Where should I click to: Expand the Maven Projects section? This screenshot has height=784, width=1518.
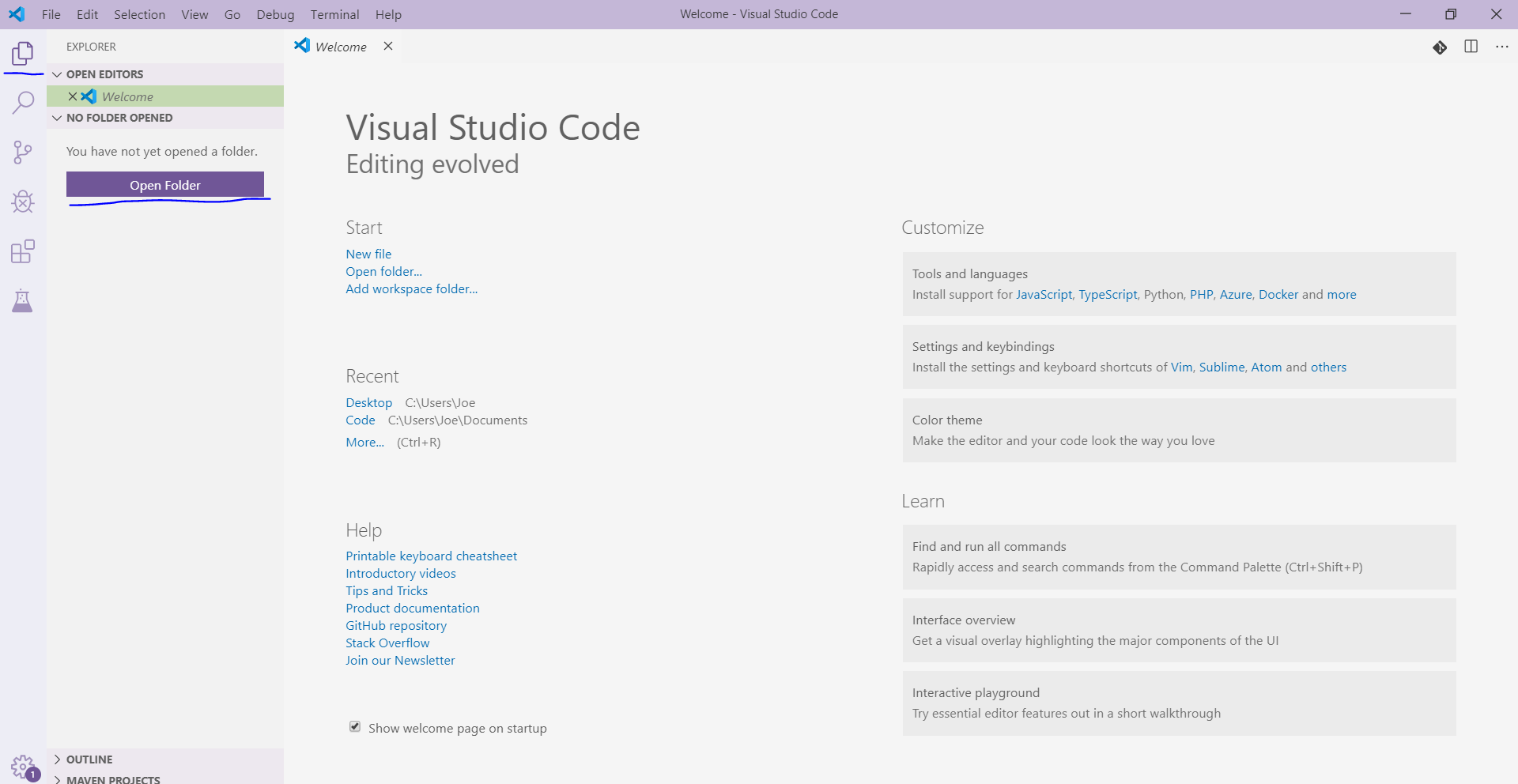pyautogui.click(x=165, y=779)
